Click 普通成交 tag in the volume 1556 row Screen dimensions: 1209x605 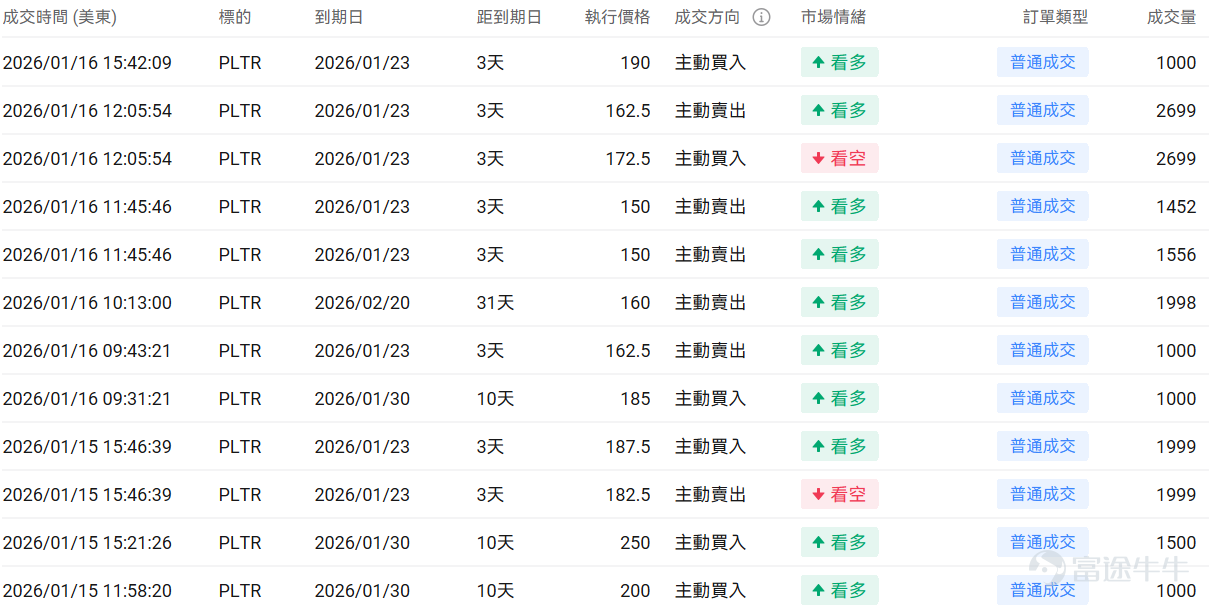coord(1043,255)
